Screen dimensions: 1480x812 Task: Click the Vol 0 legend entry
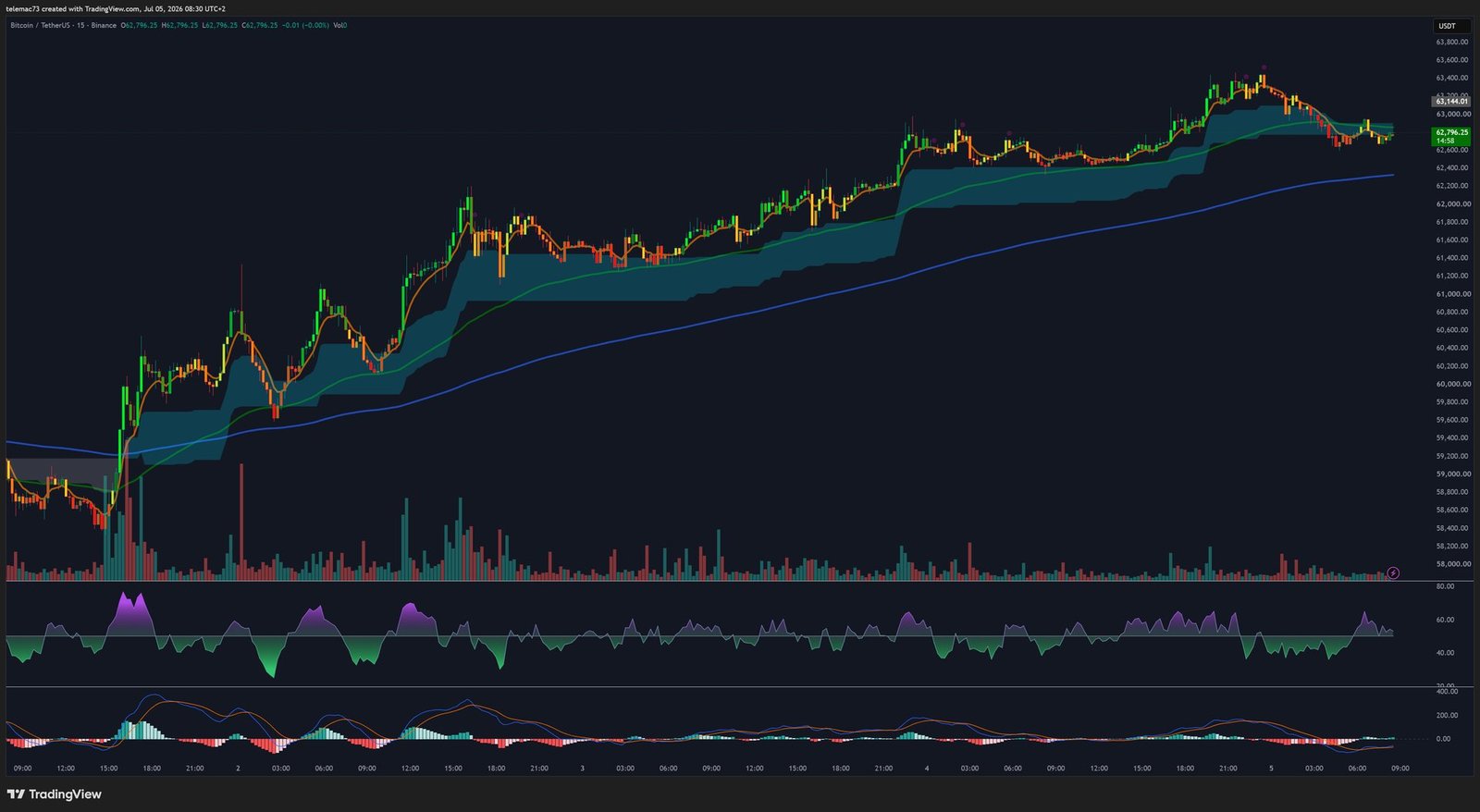339,25
